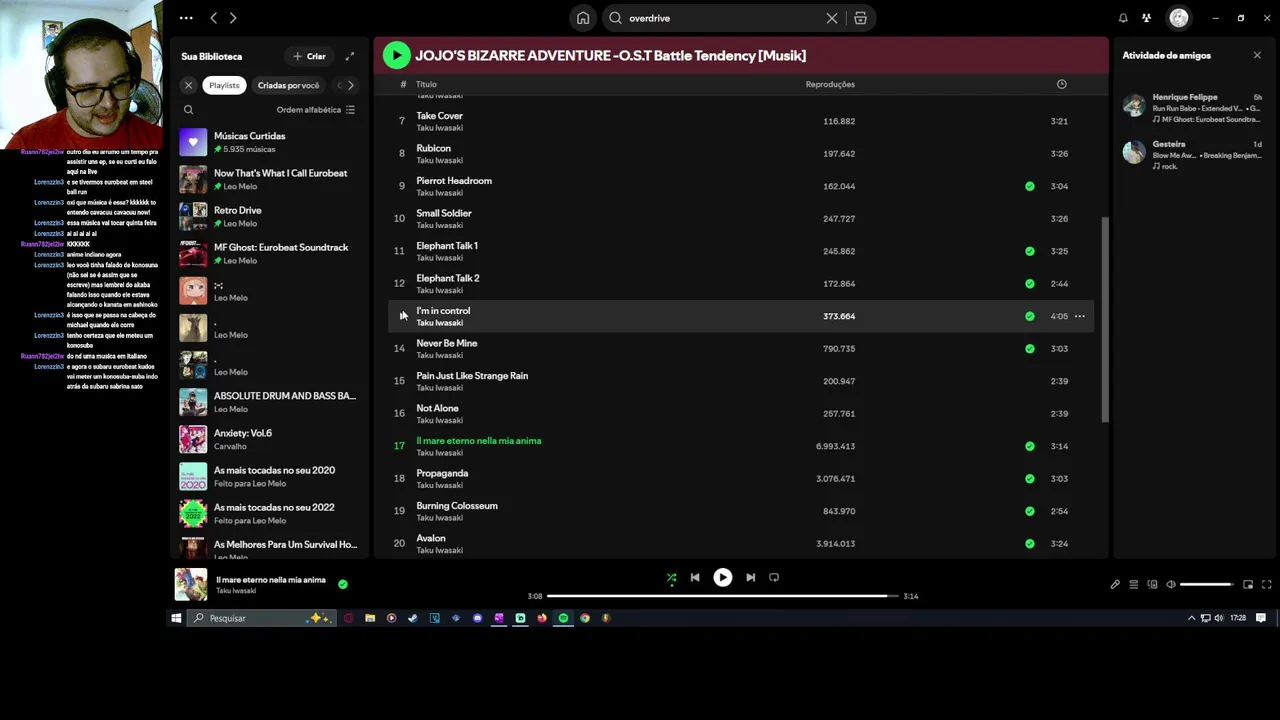Clear the library filter with the X
The height and width of the screenshot is (720, 1280).
coord(188,85)
